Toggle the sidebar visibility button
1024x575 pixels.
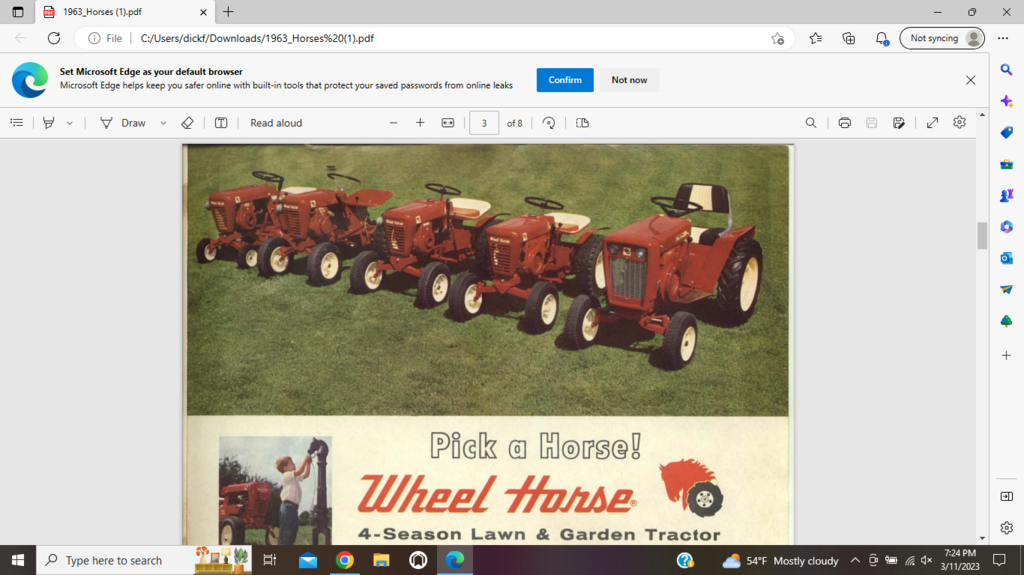click(1006, 497)
